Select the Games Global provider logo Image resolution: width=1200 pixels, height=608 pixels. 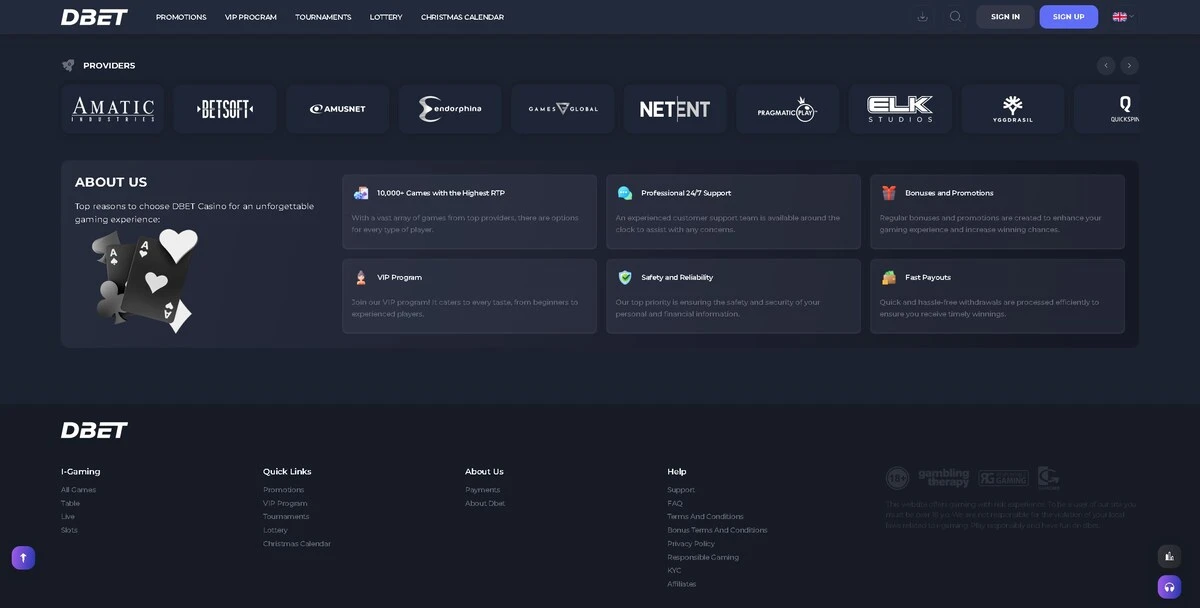click(x=563, y=109)
